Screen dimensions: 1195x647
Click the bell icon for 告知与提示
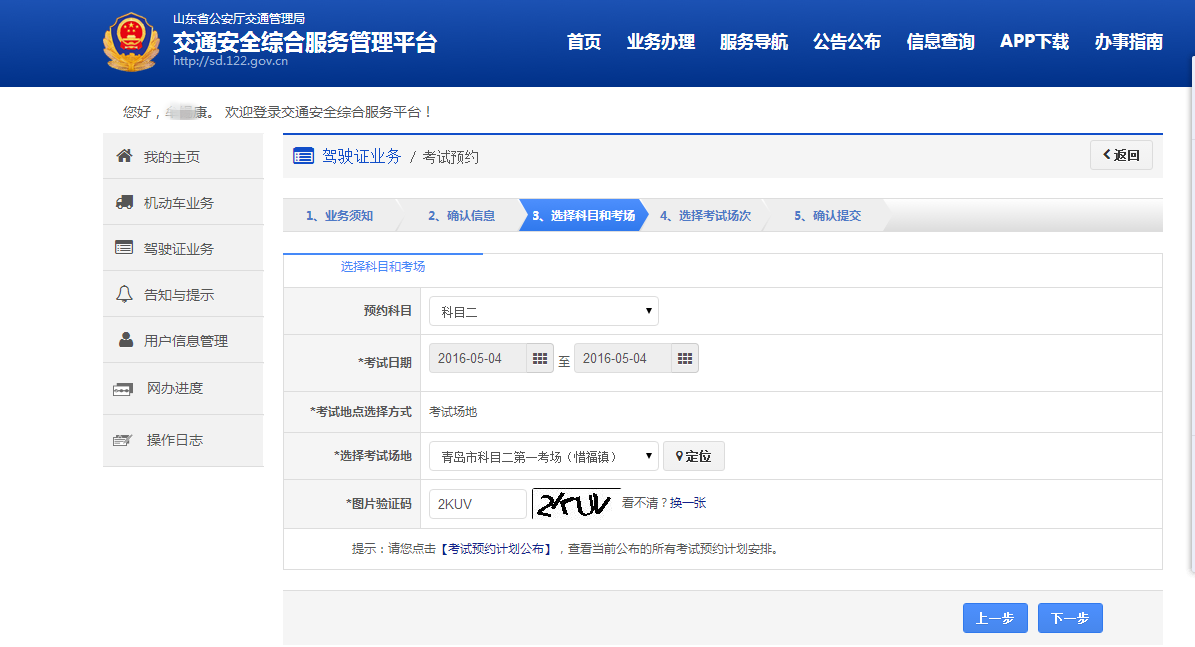pyautogui.click(x=124, y=294)
